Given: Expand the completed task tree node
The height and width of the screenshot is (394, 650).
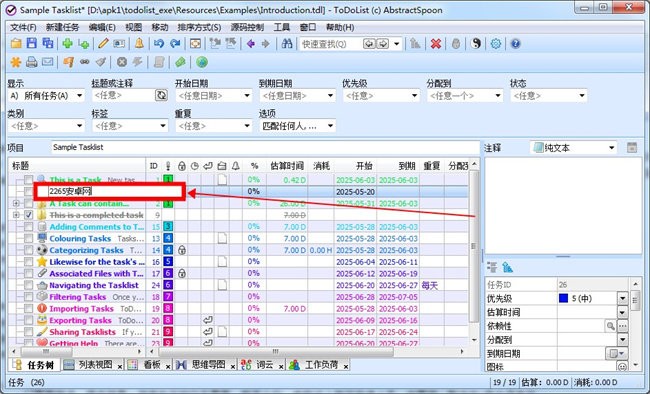Looking at the screenshot, I should tap(16, 215).
